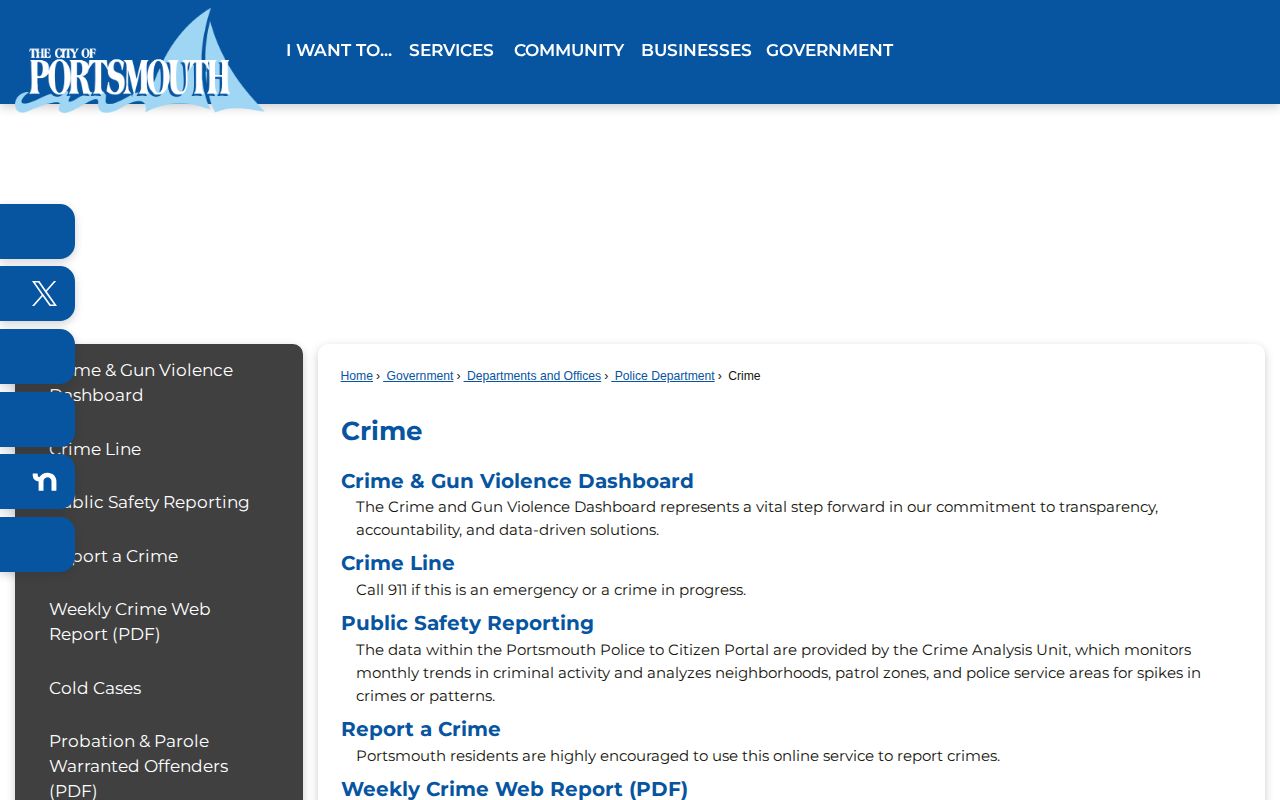Open Weekly Crime Web Report (PDF) in the sidebar

130,621
